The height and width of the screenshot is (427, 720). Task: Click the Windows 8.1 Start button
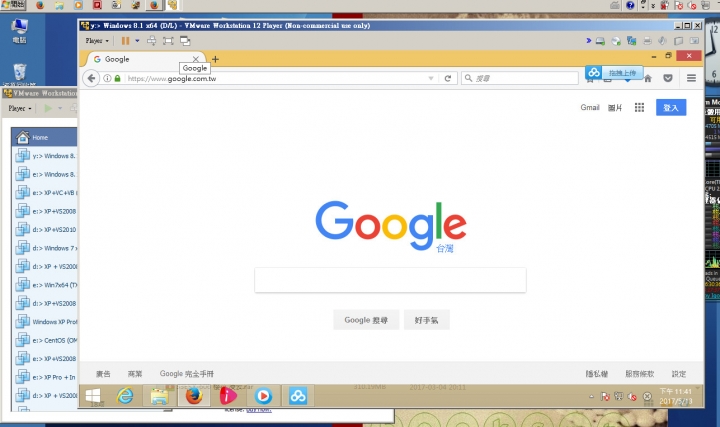click(93, 396)
